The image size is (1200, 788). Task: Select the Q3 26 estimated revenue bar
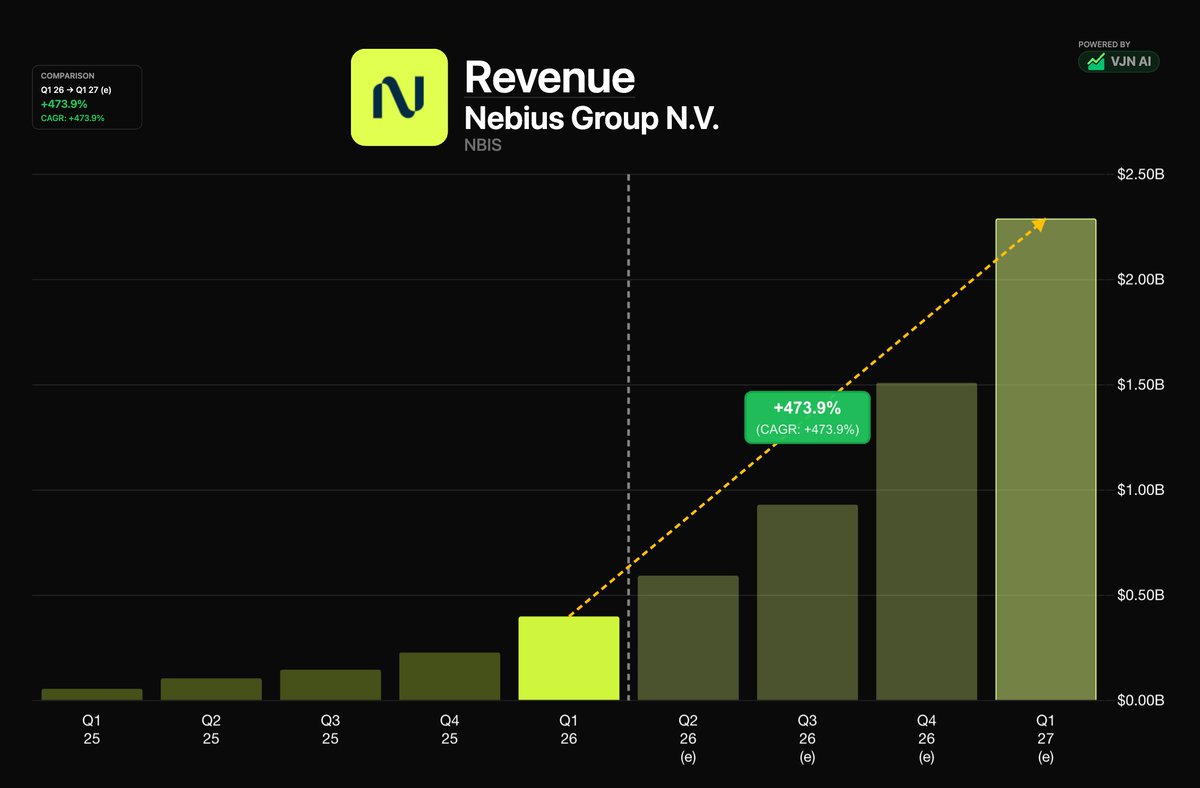[x=807, y=602]
